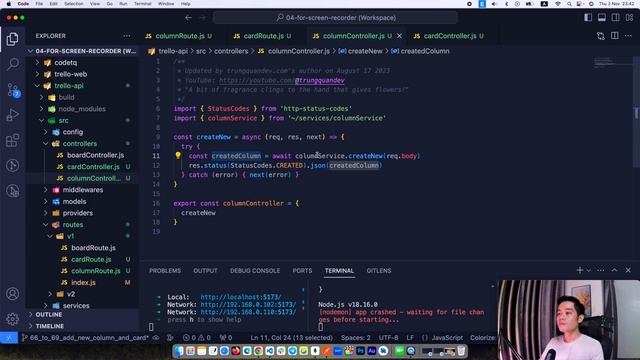Open the PORTS panel tab
The image size is (640, 360).
click(x=302, y=271)
